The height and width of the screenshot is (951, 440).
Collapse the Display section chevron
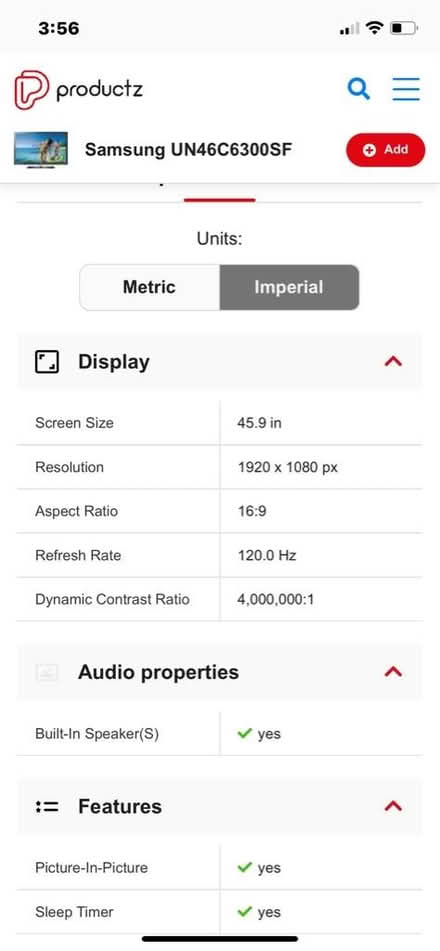point(393,361)
